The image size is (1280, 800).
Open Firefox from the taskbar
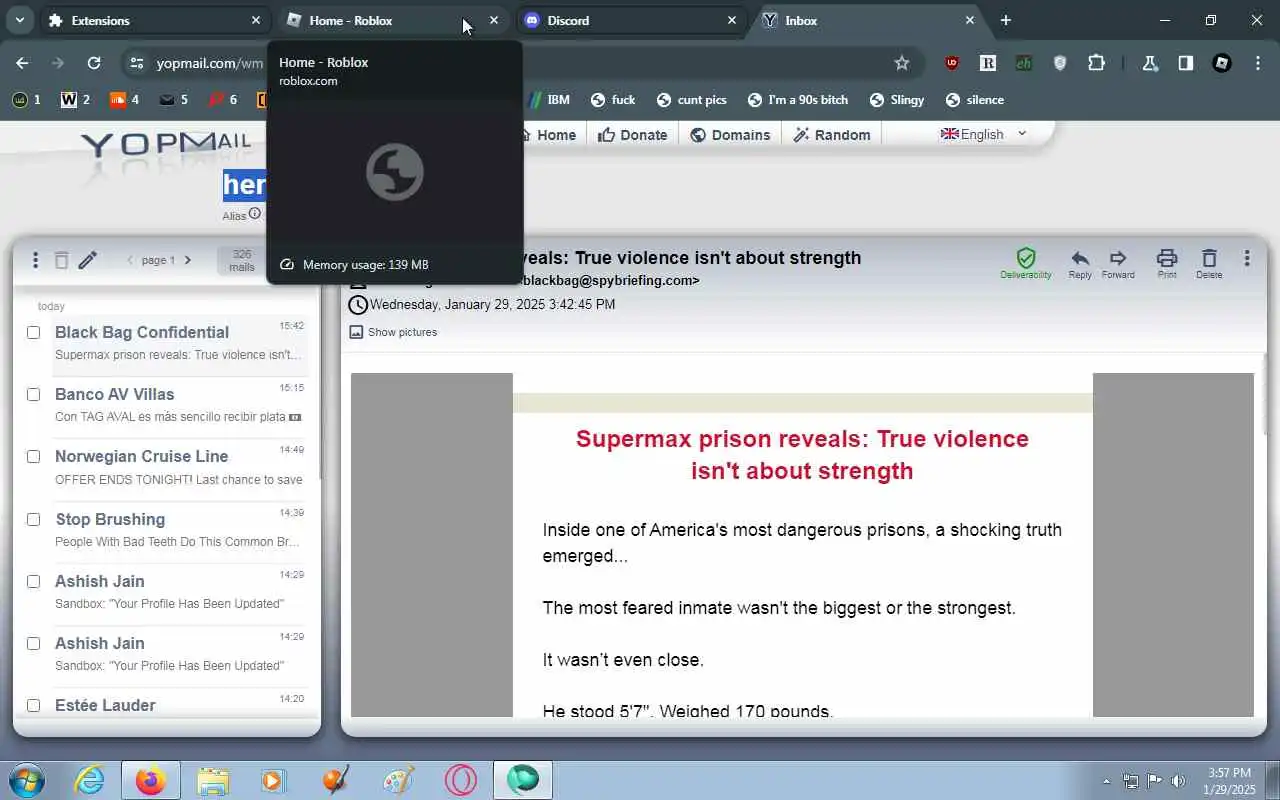(x=151, y=780)
